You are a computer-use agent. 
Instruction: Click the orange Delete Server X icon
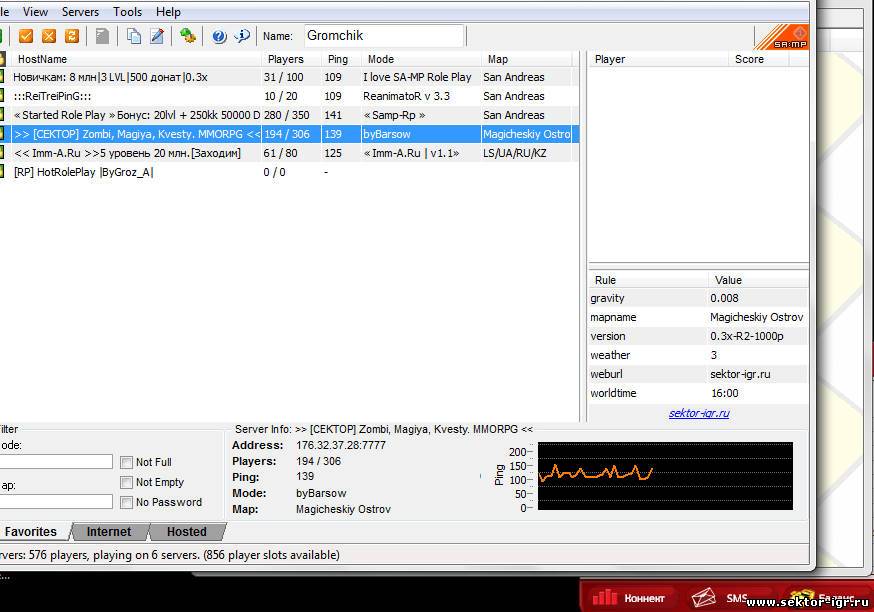click(49, 36)
